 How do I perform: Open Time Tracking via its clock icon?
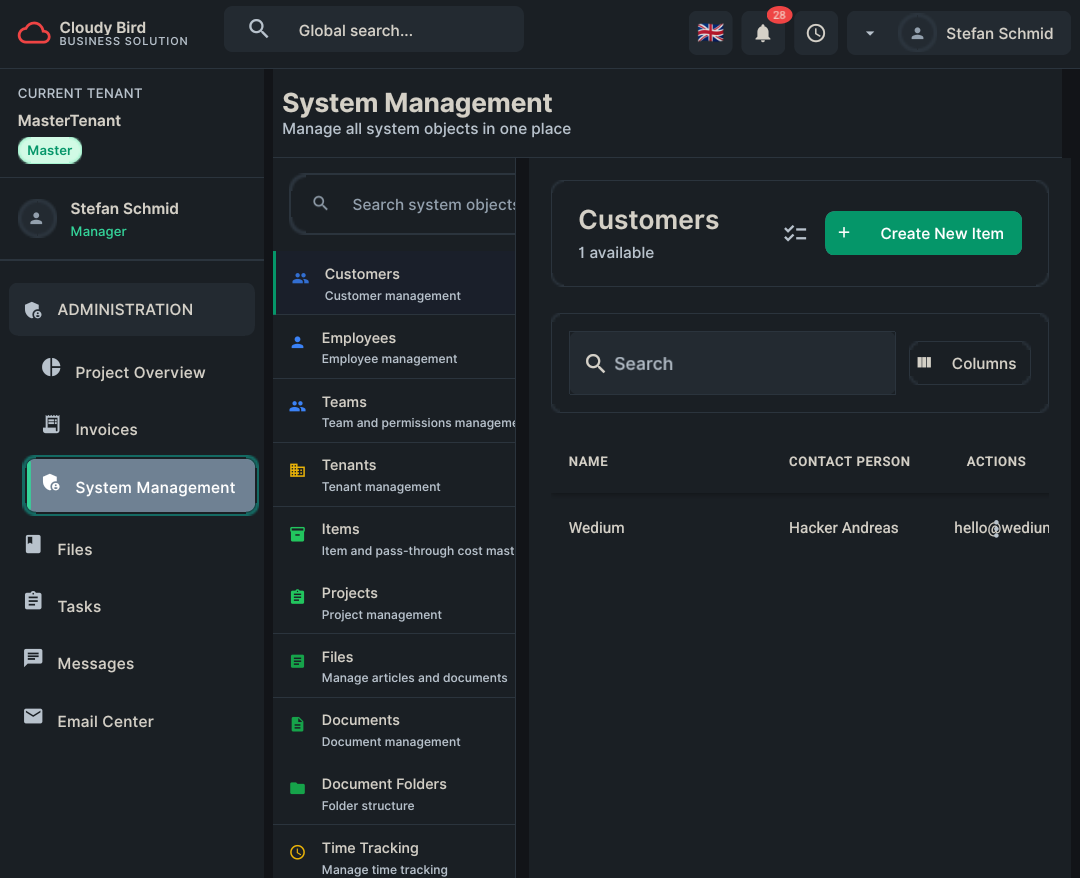tap(297, 852)
